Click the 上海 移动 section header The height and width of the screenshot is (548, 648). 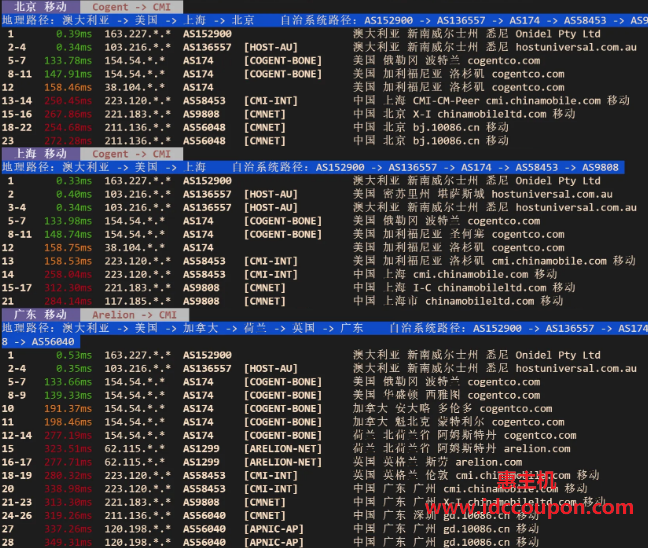pos(40,154)
